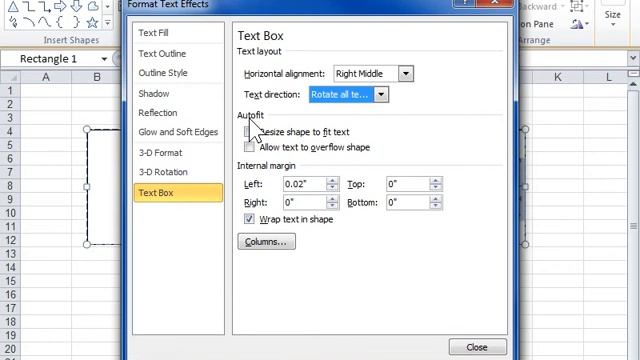Click the Columns... button
640x360 pixels.
(267, 242)
